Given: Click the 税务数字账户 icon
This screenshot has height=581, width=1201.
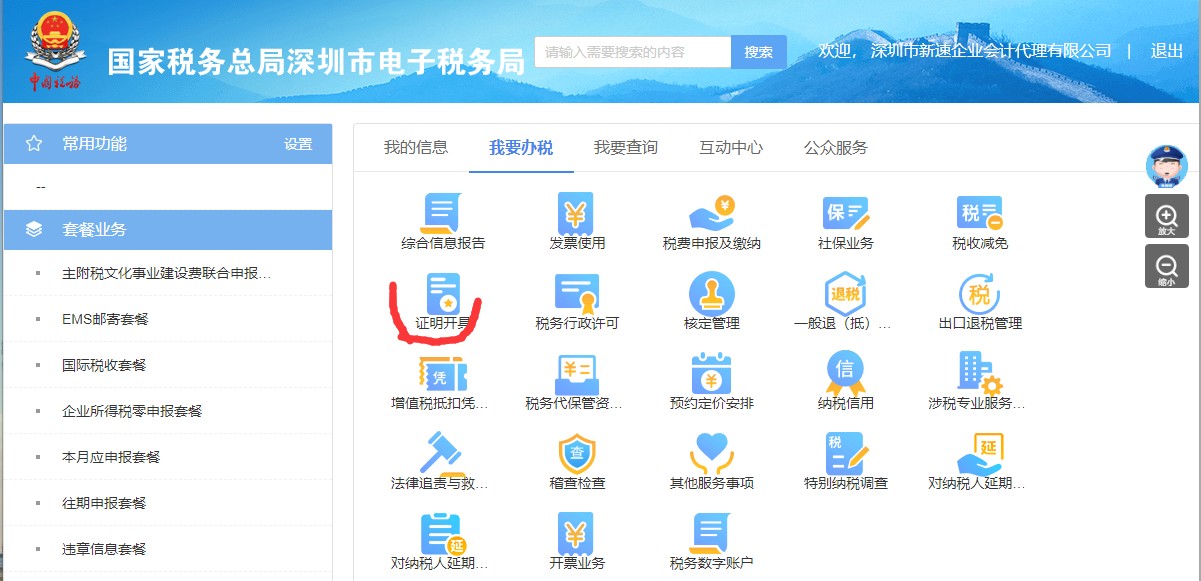Looking at the screenshot, I should (x=711, y=534).
